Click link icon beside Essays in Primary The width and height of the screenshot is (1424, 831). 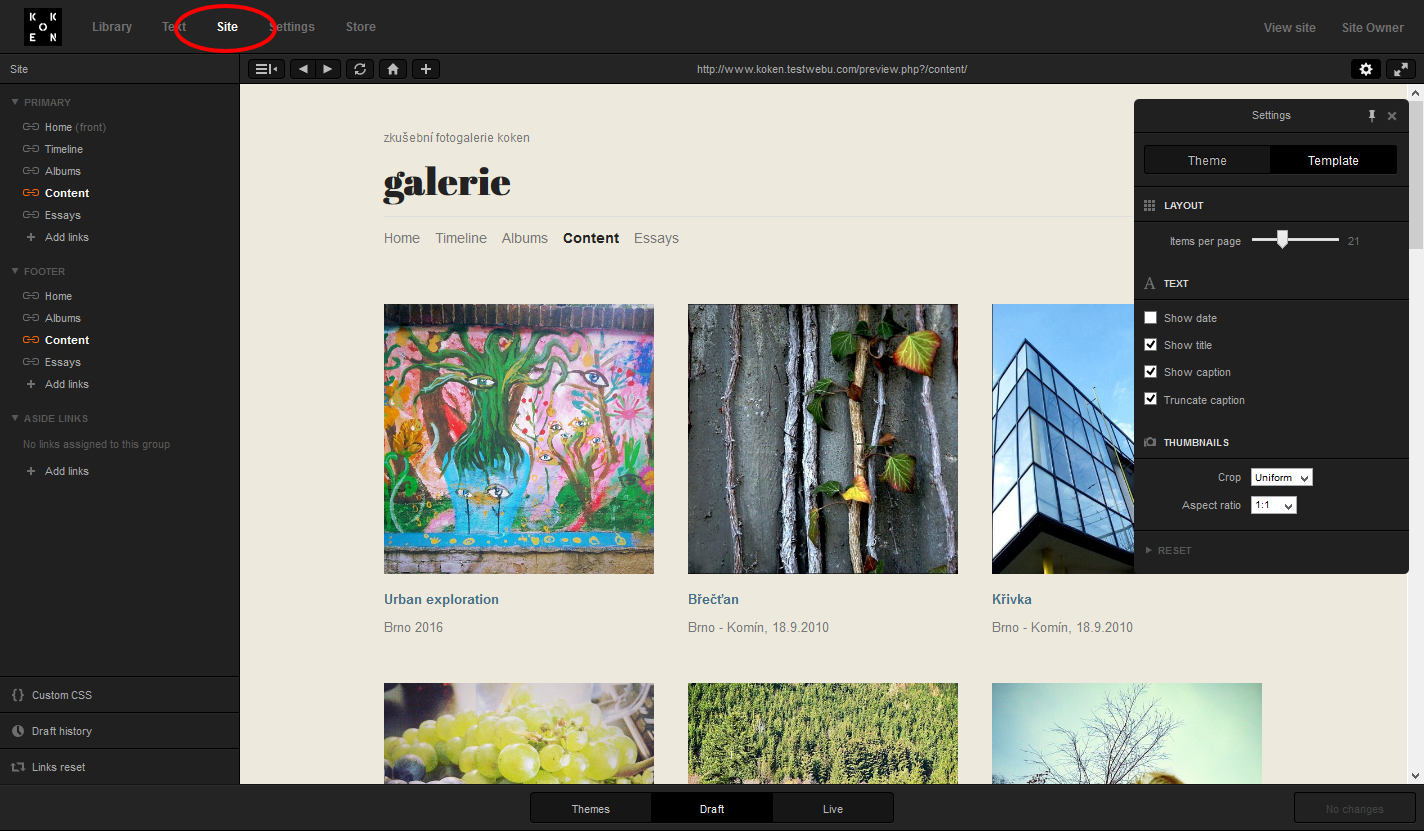(x=31, y=215)
